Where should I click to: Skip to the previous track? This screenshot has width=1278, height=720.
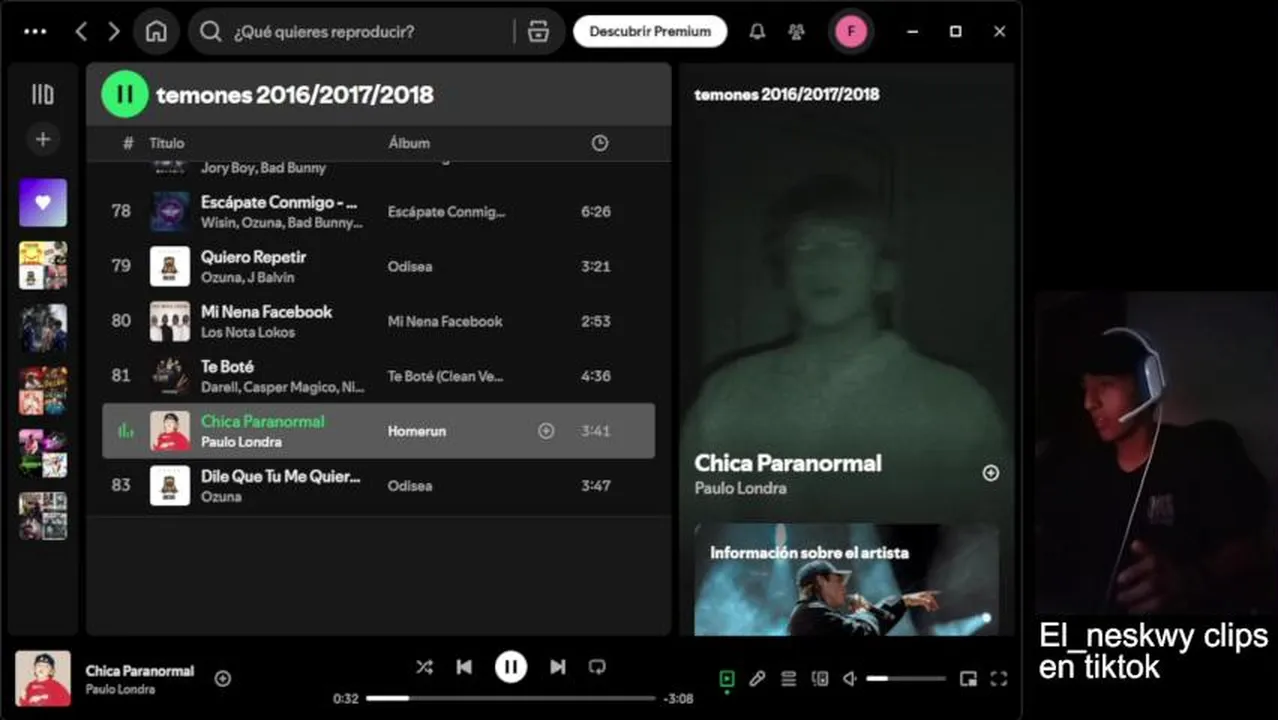(x=464, y=667)
